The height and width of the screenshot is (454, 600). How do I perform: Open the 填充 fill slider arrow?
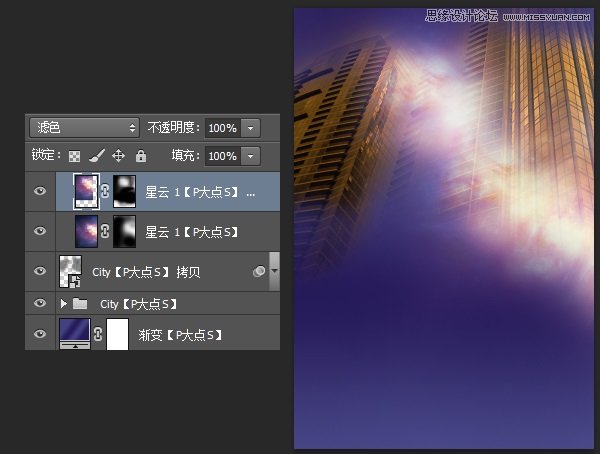tap(251, 156)
